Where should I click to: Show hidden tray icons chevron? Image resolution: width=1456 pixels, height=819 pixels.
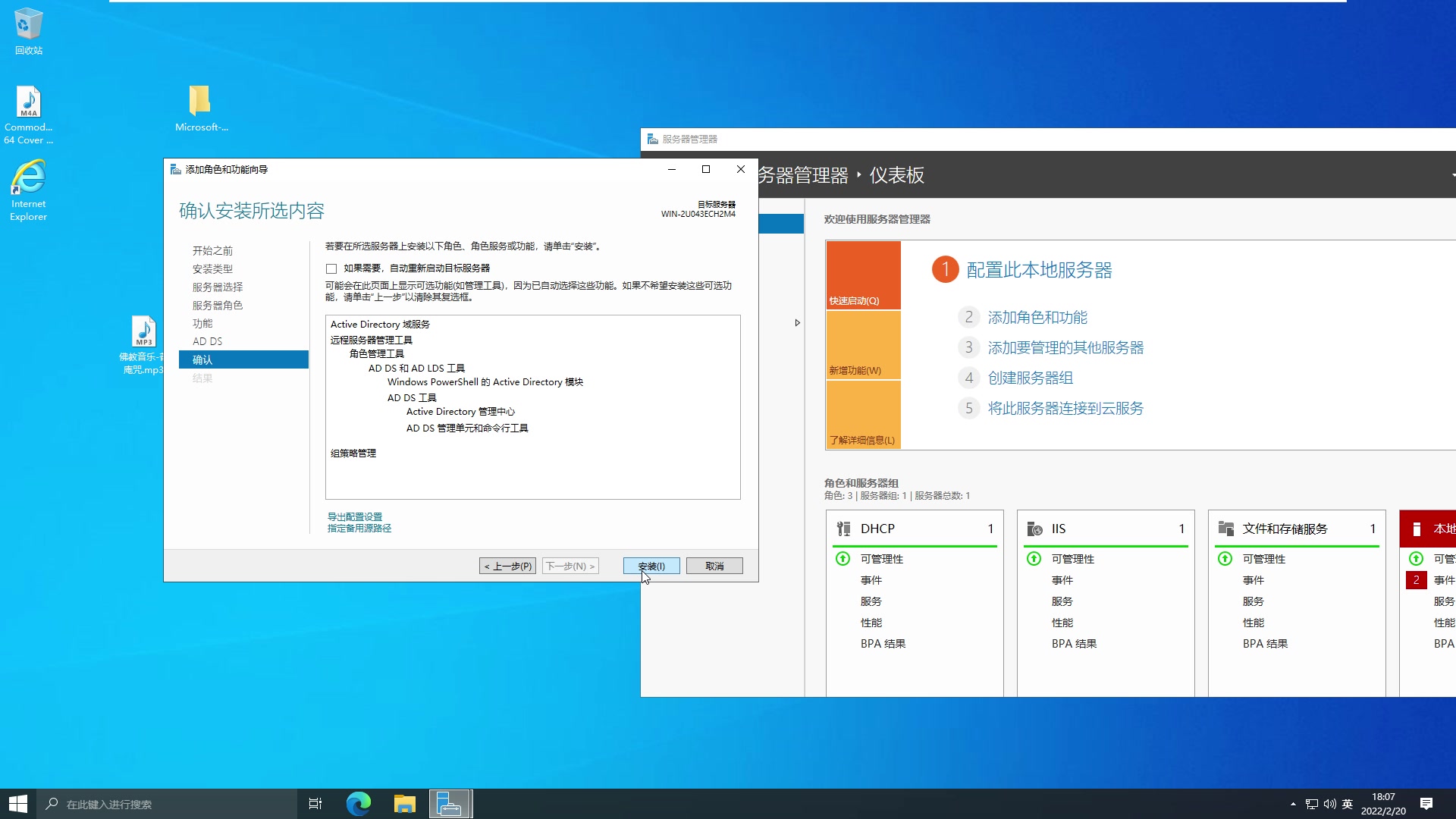coord(1293,804)
